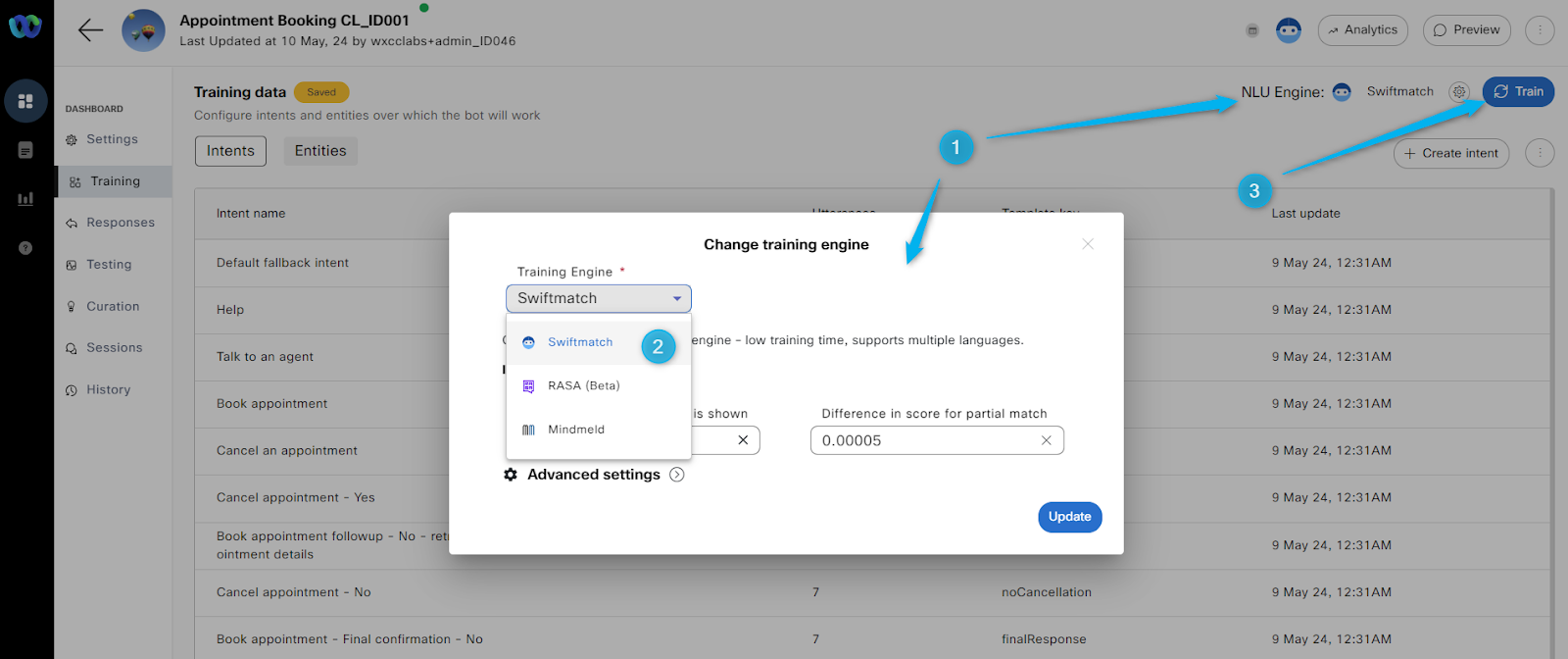Click the Create intent button
This screenshot has height=659, width=1568.
(1450, 153)
